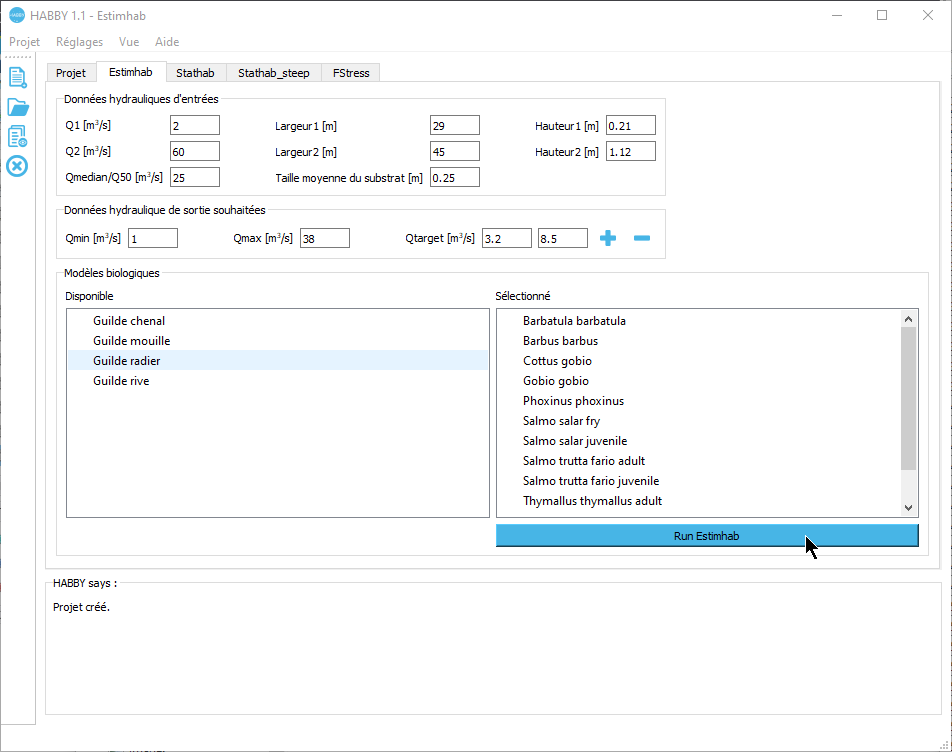952x752 pixels.
Task: Open the Aide menu
Action: click(167, 42)
